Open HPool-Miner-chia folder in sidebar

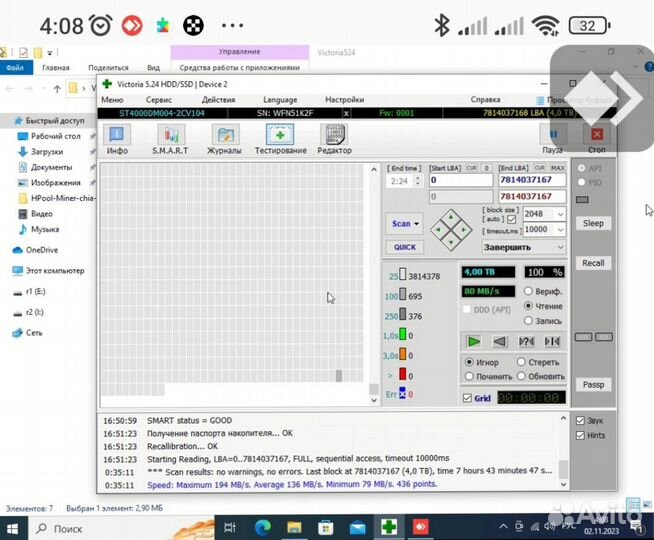click(x=63, y=198)
